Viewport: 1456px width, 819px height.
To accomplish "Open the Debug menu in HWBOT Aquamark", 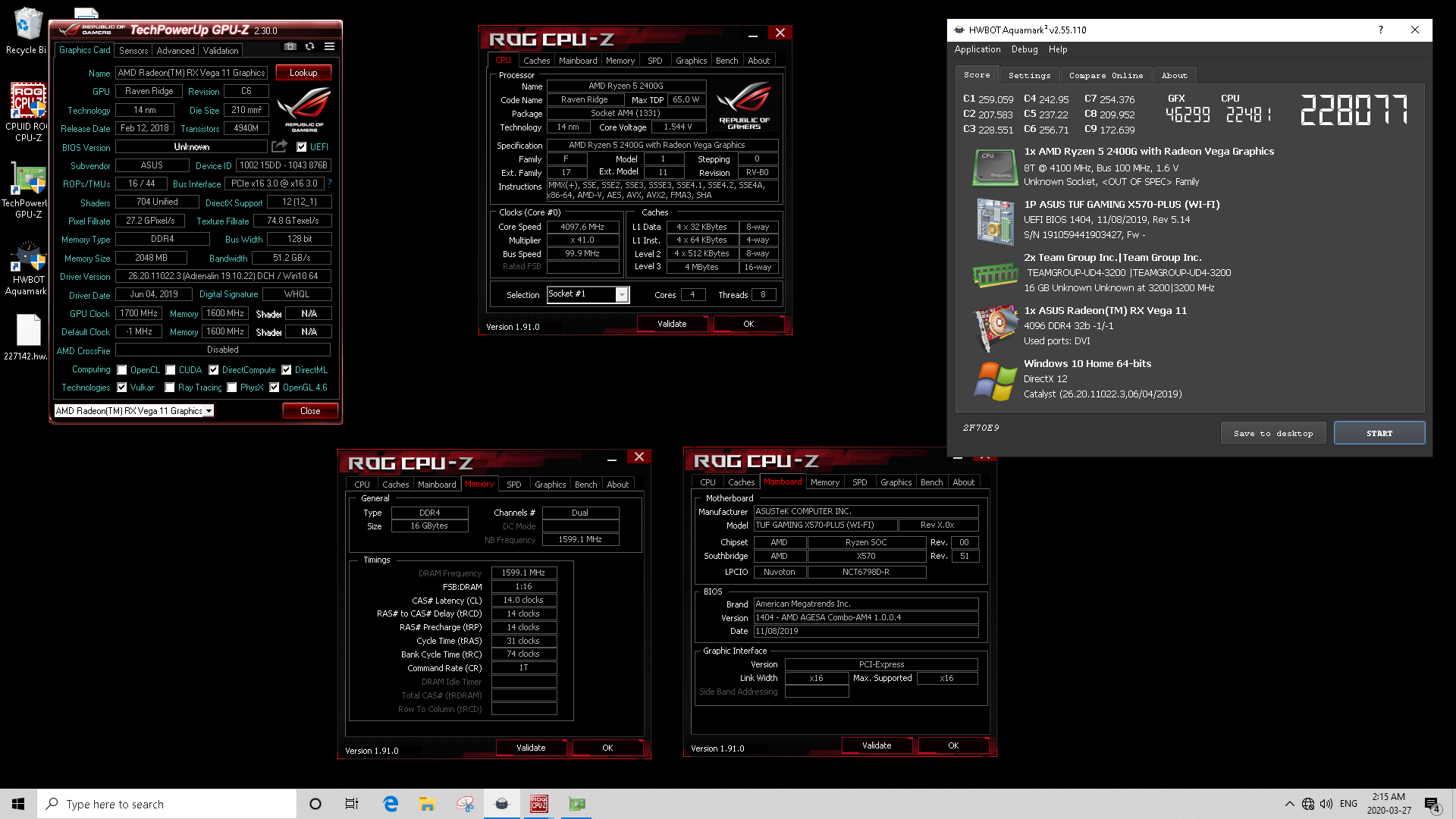I will [1025, 49].
